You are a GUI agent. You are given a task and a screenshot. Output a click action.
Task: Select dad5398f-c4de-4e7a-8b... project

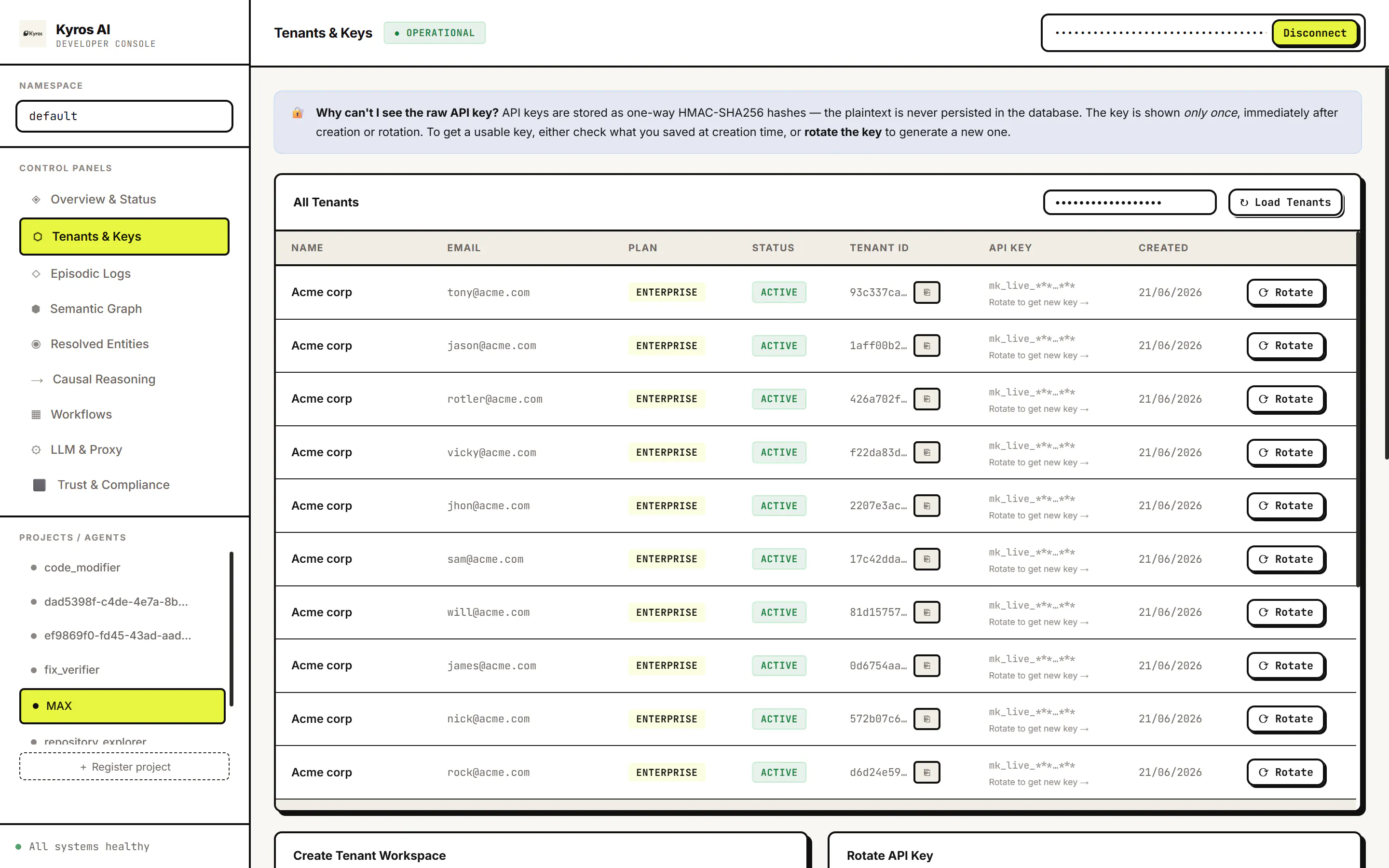[122, 602]
